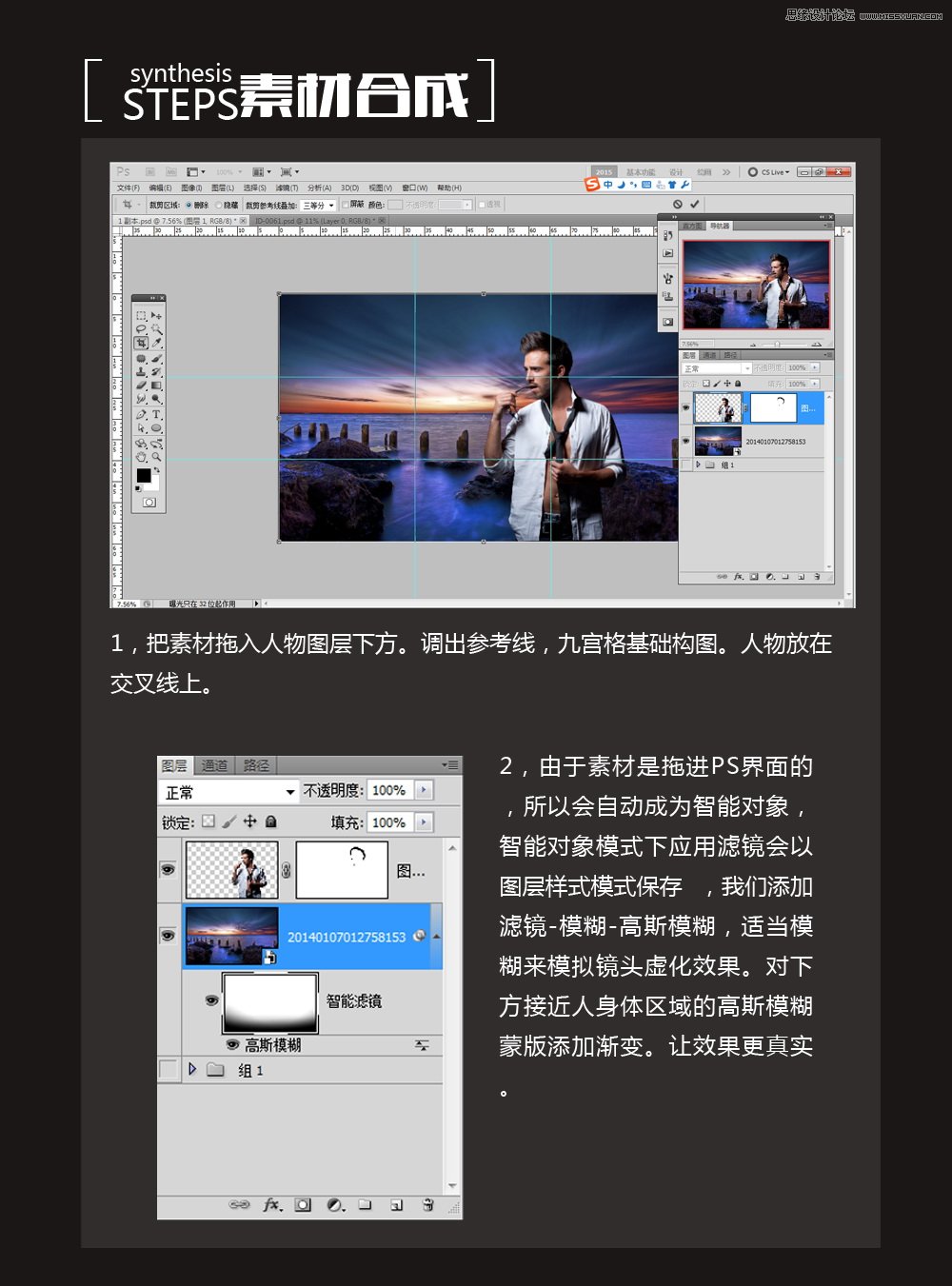
Task: Expand the 组1 group in the Layers panel
Action: point(192,1068)
